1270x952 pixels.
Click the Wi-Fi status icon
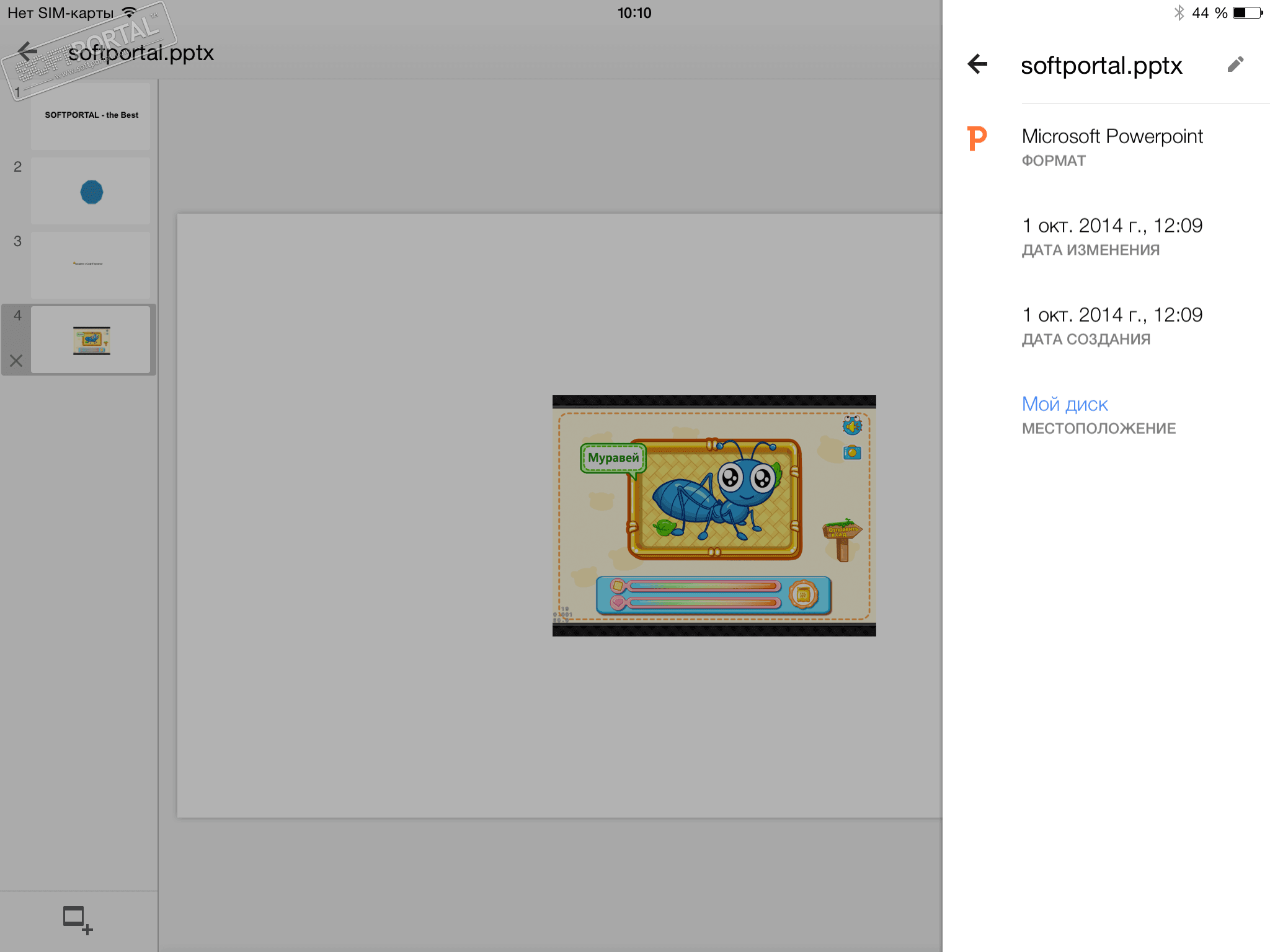pyautogui.click(x=129, y=12)
